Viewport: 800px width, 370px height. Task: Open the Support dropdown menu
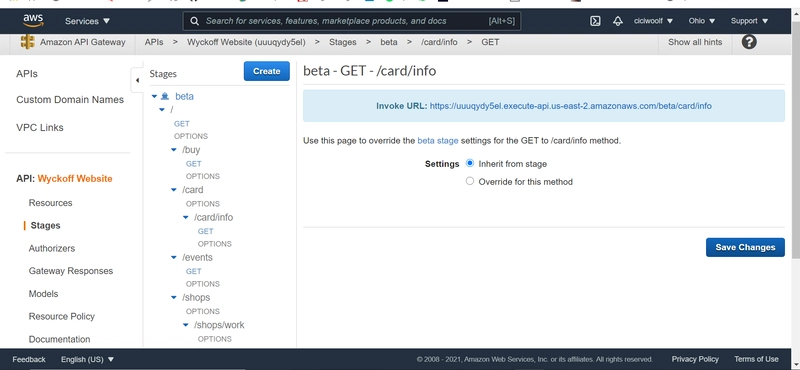749,21
